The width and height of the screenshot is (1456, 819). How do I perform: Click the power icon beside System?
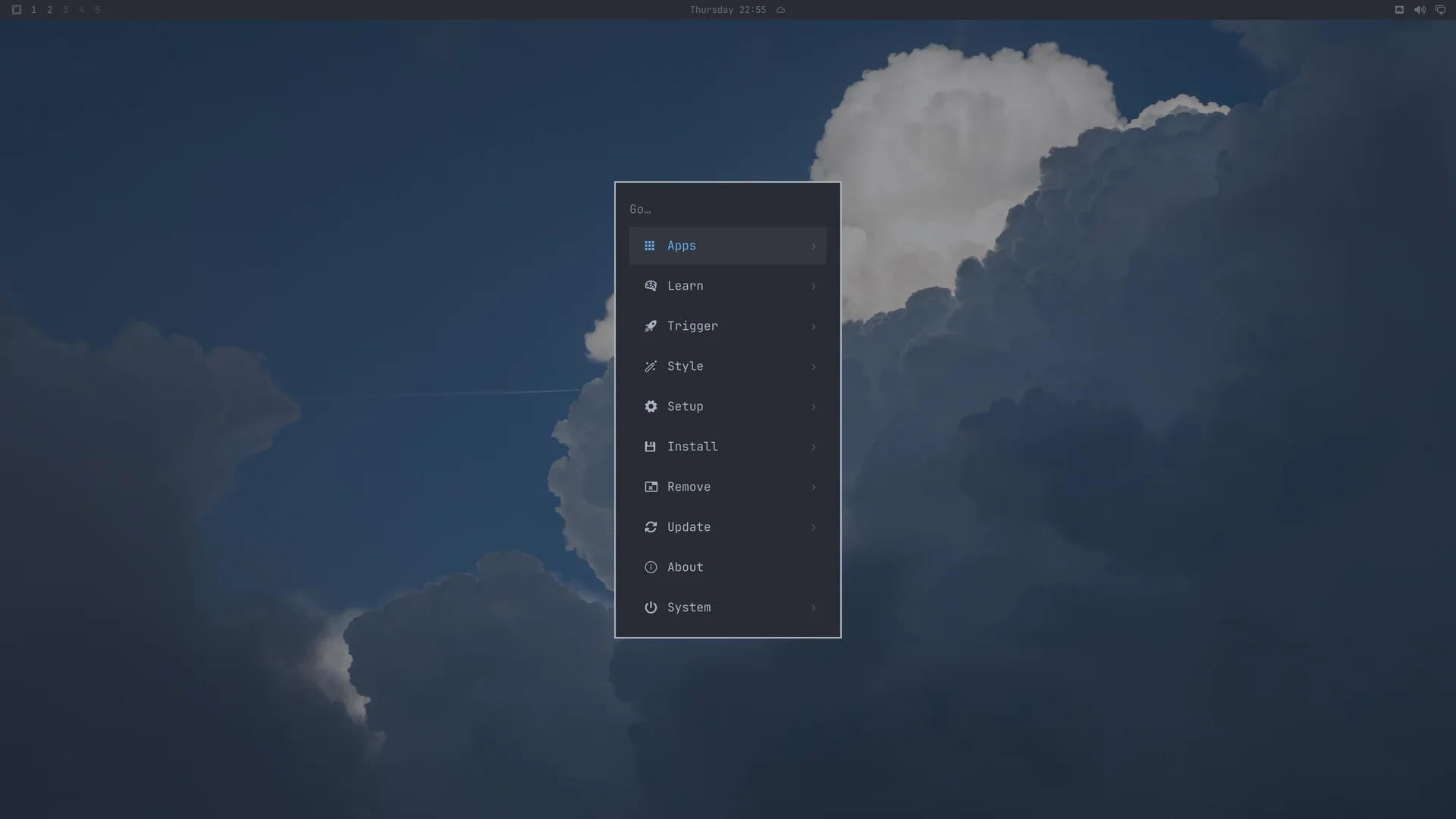(x=651, y=607)
